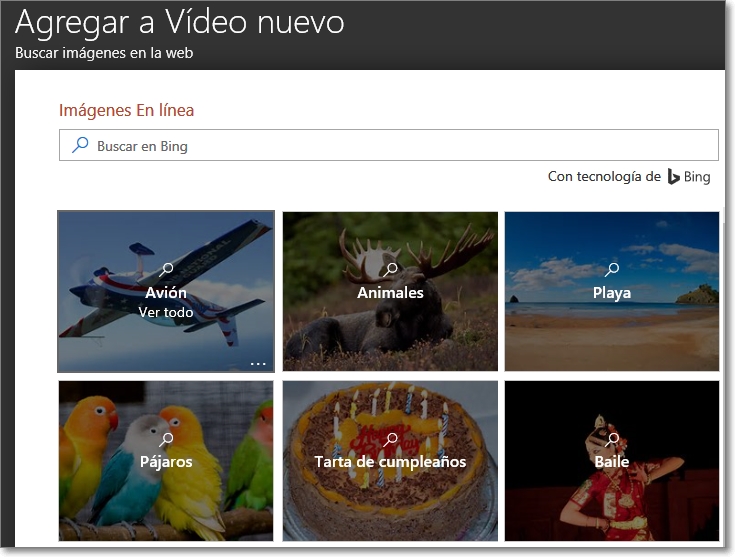Choose the Animales category label
The height and width of the screenshot is (557, 735).
[390, 293]
